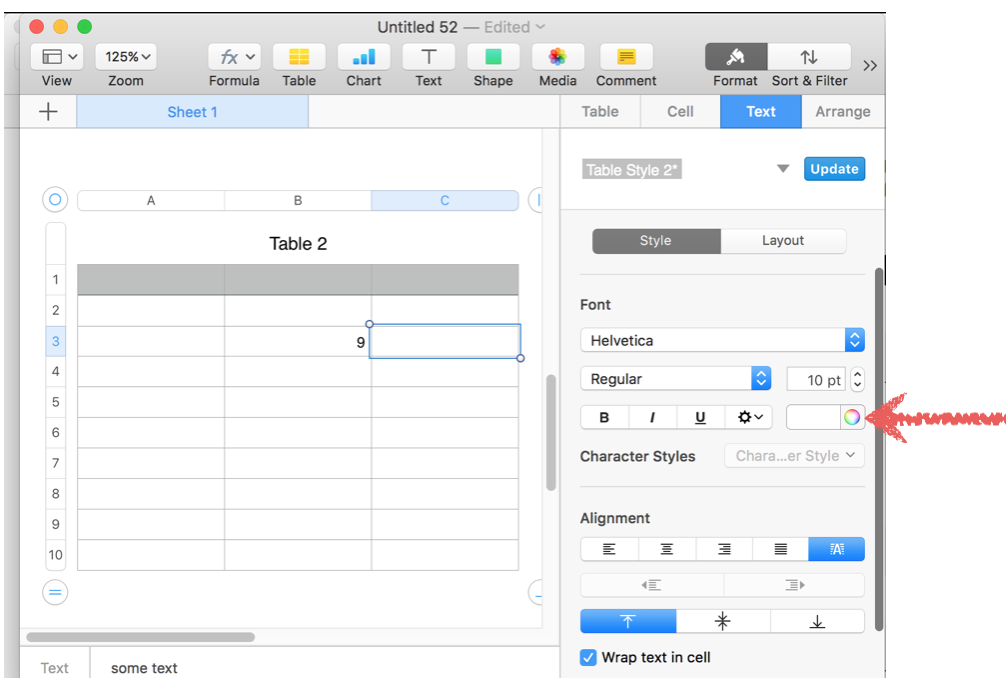
Task: Align text to top of cell
Action: tap(628, 621)
